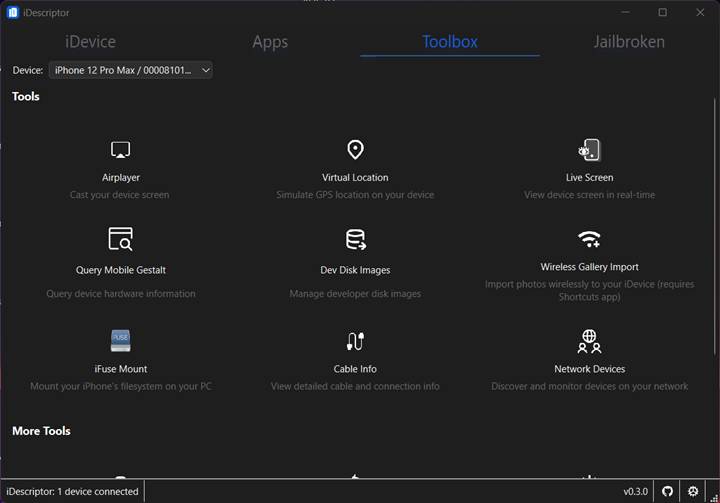Select the Toolbox tab
This screenshot has width=720, height=503.
[450, 42]
